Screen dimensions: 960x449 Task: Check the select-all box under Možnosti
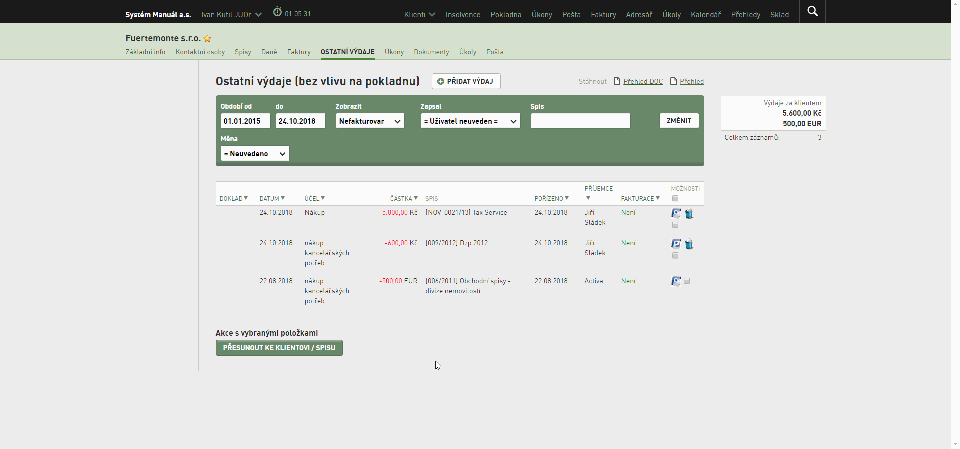point(675,198)
